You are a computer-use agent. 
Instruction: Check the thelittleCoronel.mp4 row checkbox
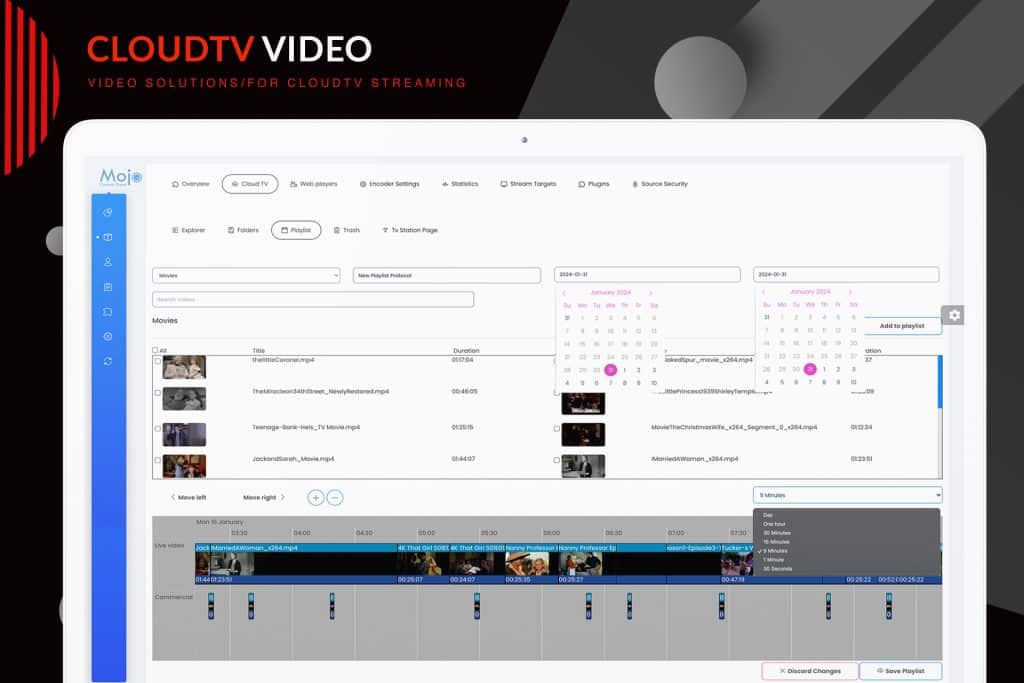click(157, 360)
